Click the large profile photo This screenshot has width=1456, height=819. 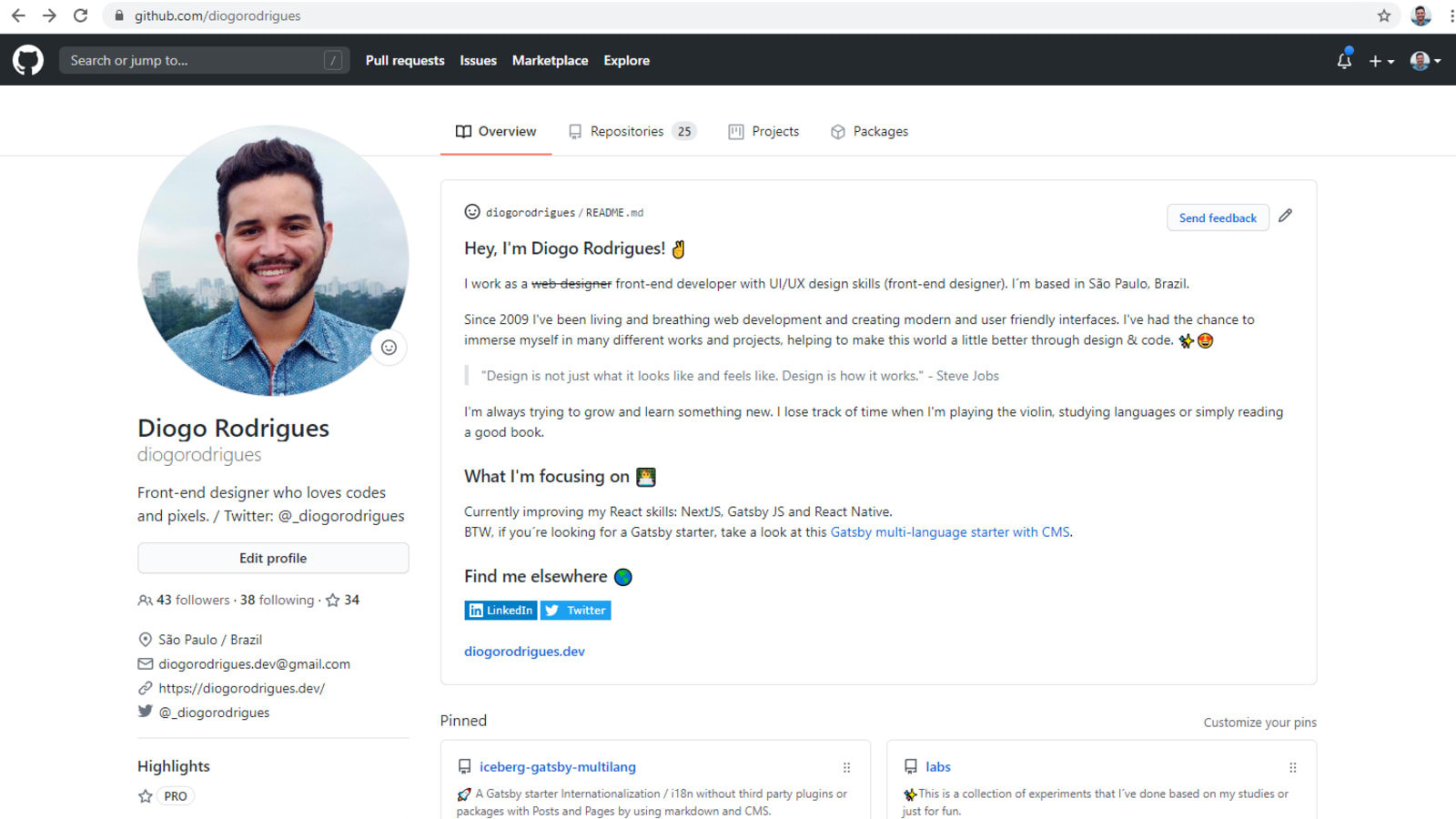pos(273,260)
